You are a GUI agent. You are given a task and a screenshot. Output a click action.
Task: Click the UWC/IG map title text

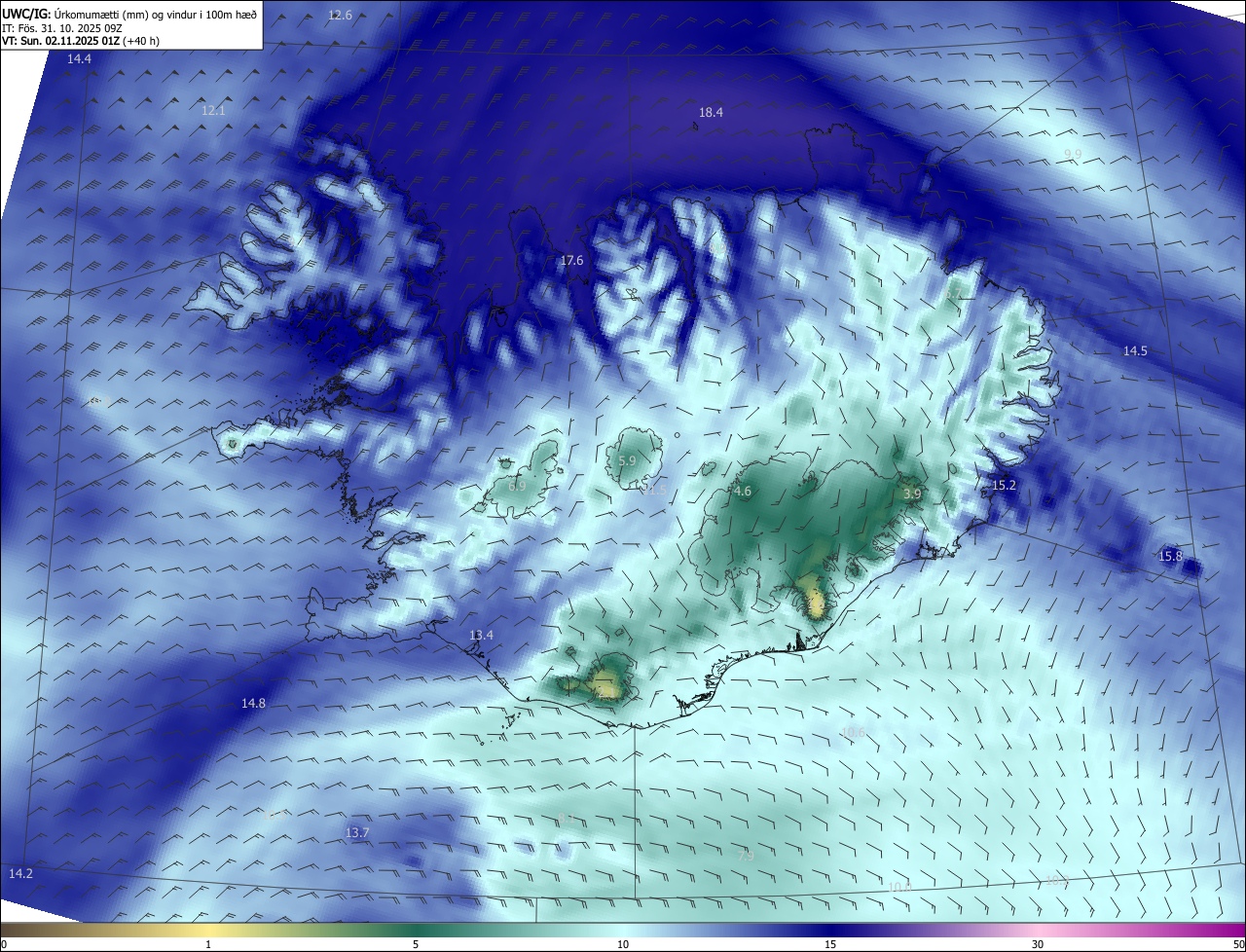point(128,14)
